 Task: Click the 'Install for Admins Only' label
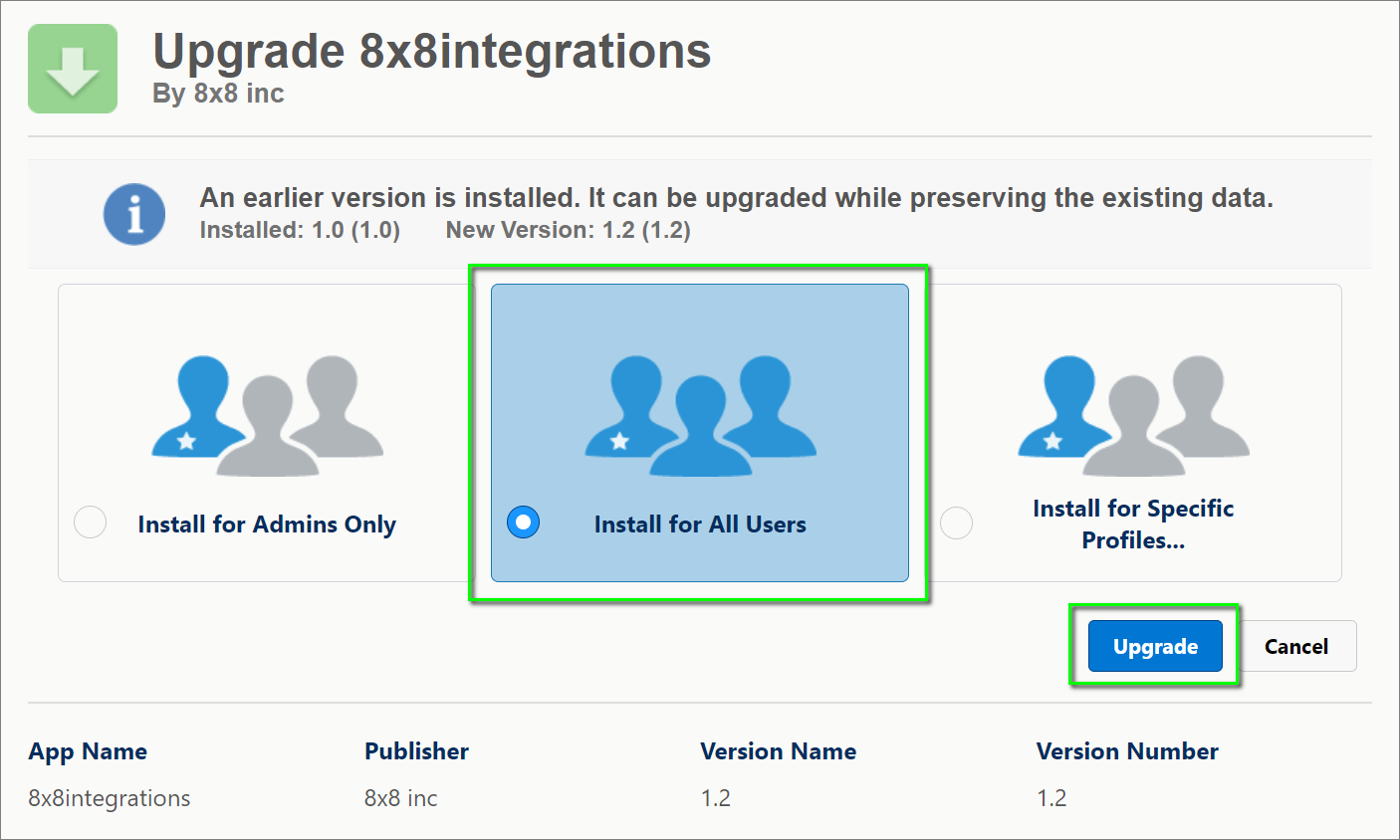[267, 525]
